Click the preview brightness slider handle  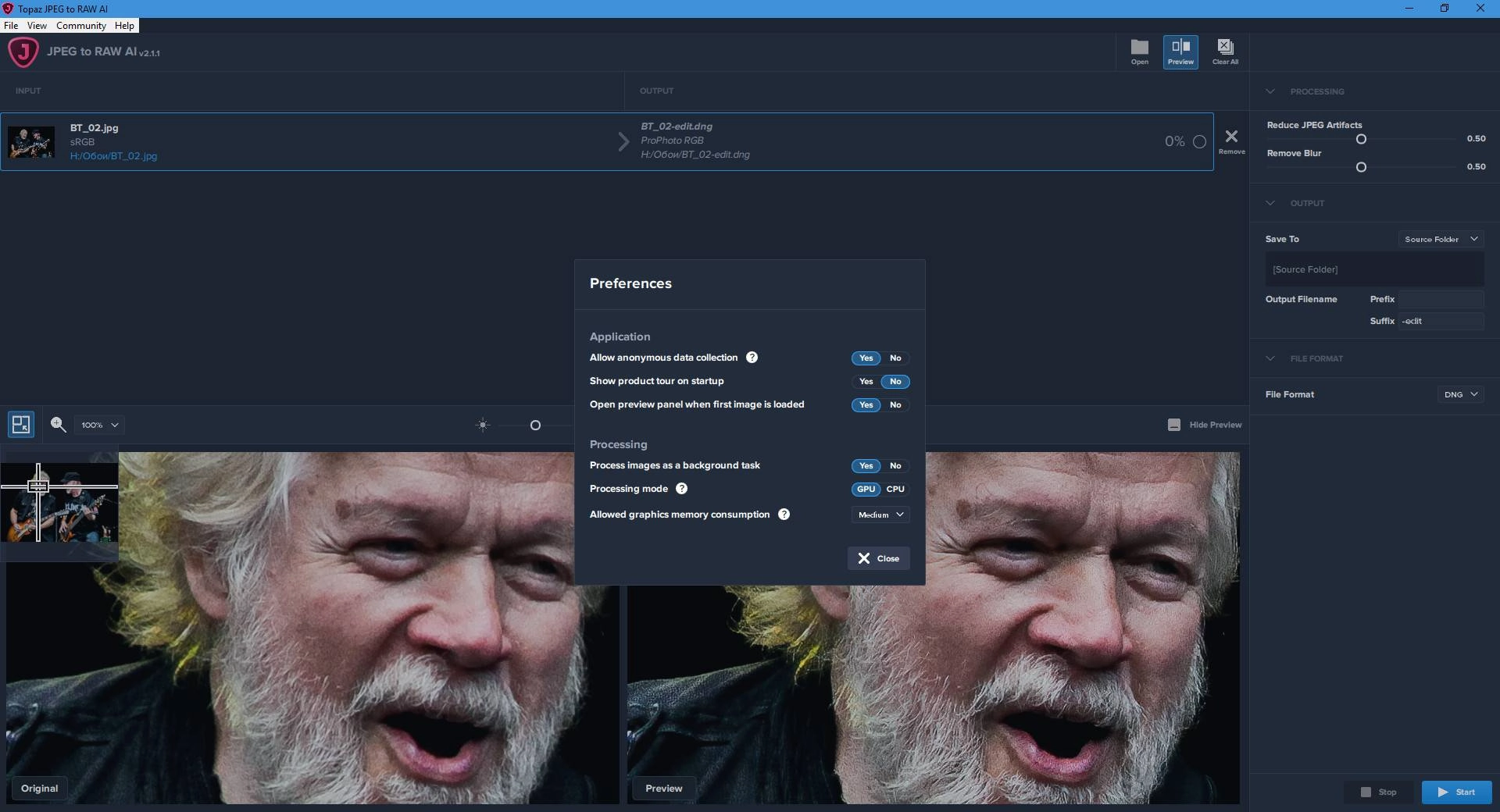[535, 426]
